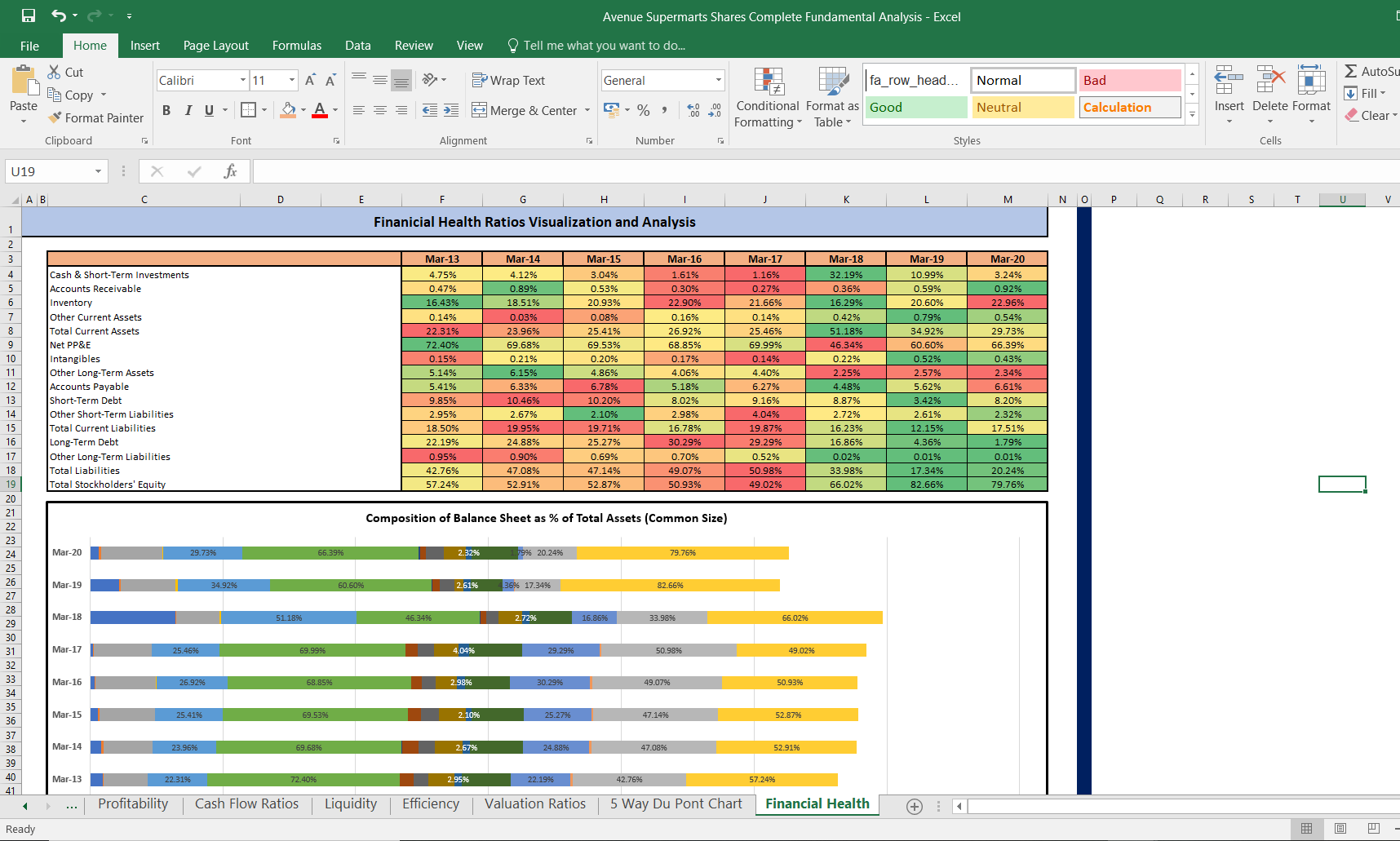The image size is (1400, 841).
Task: Decrease decimal places
Action: point(715,110)
